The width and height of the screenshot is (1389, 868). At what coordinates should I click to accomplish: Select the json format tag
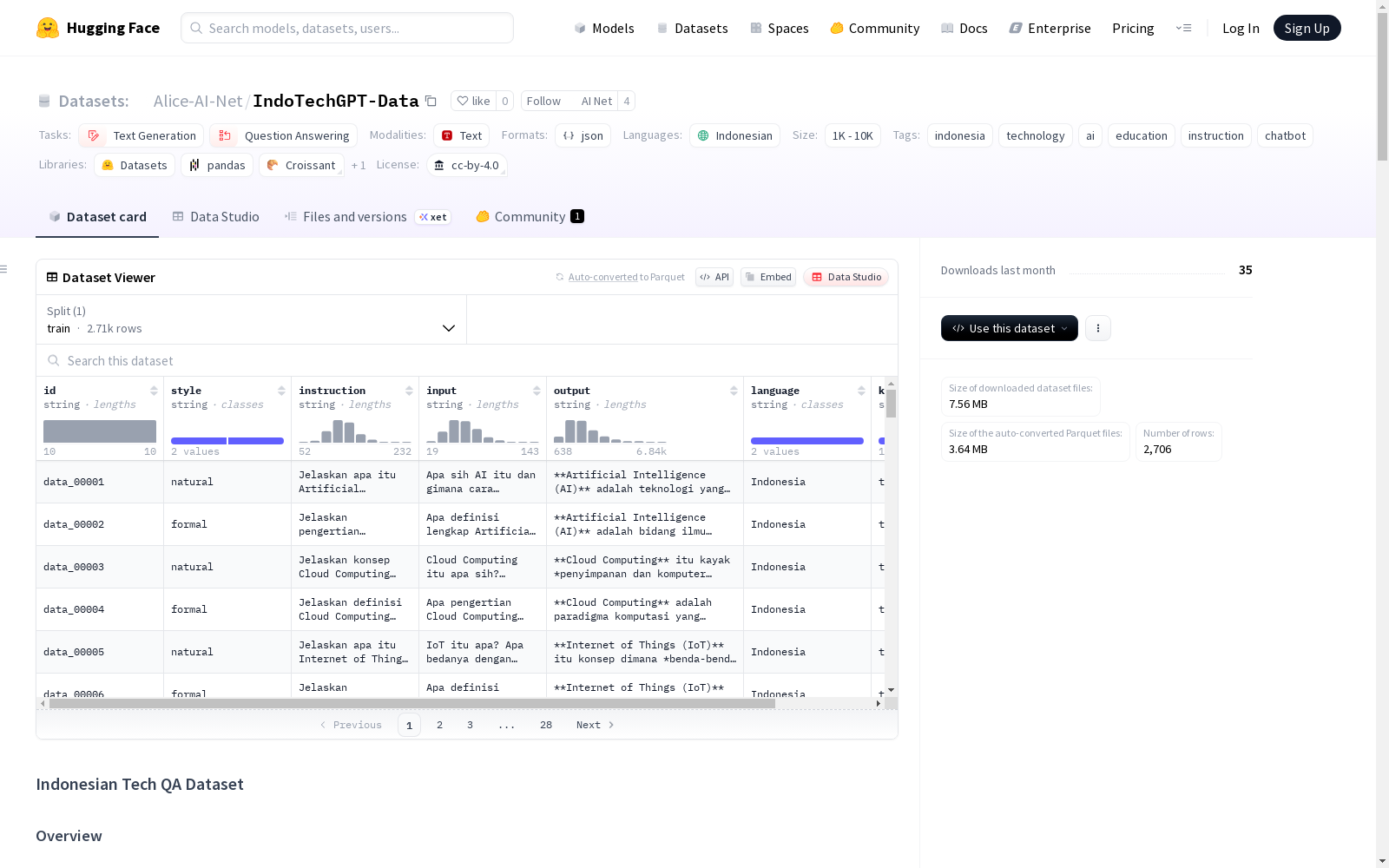[x=583, y=135]
